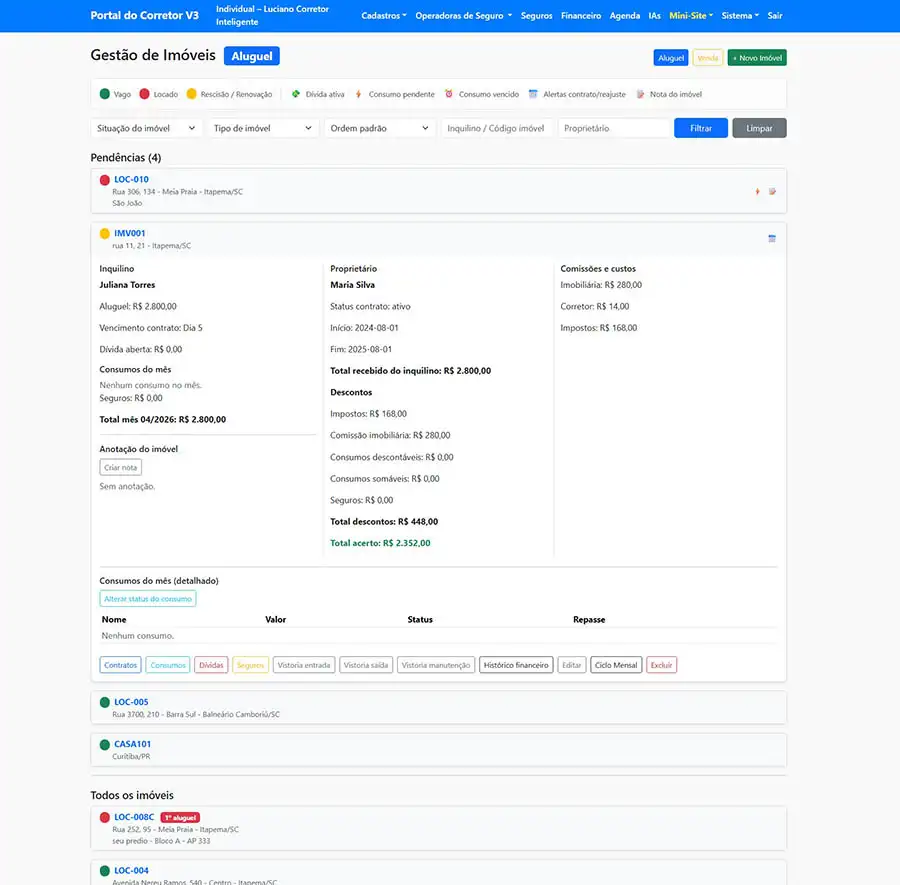Click Criar nota under Anotação do imóvel
This screenshot has width=900, height=885.
point(120,466)
